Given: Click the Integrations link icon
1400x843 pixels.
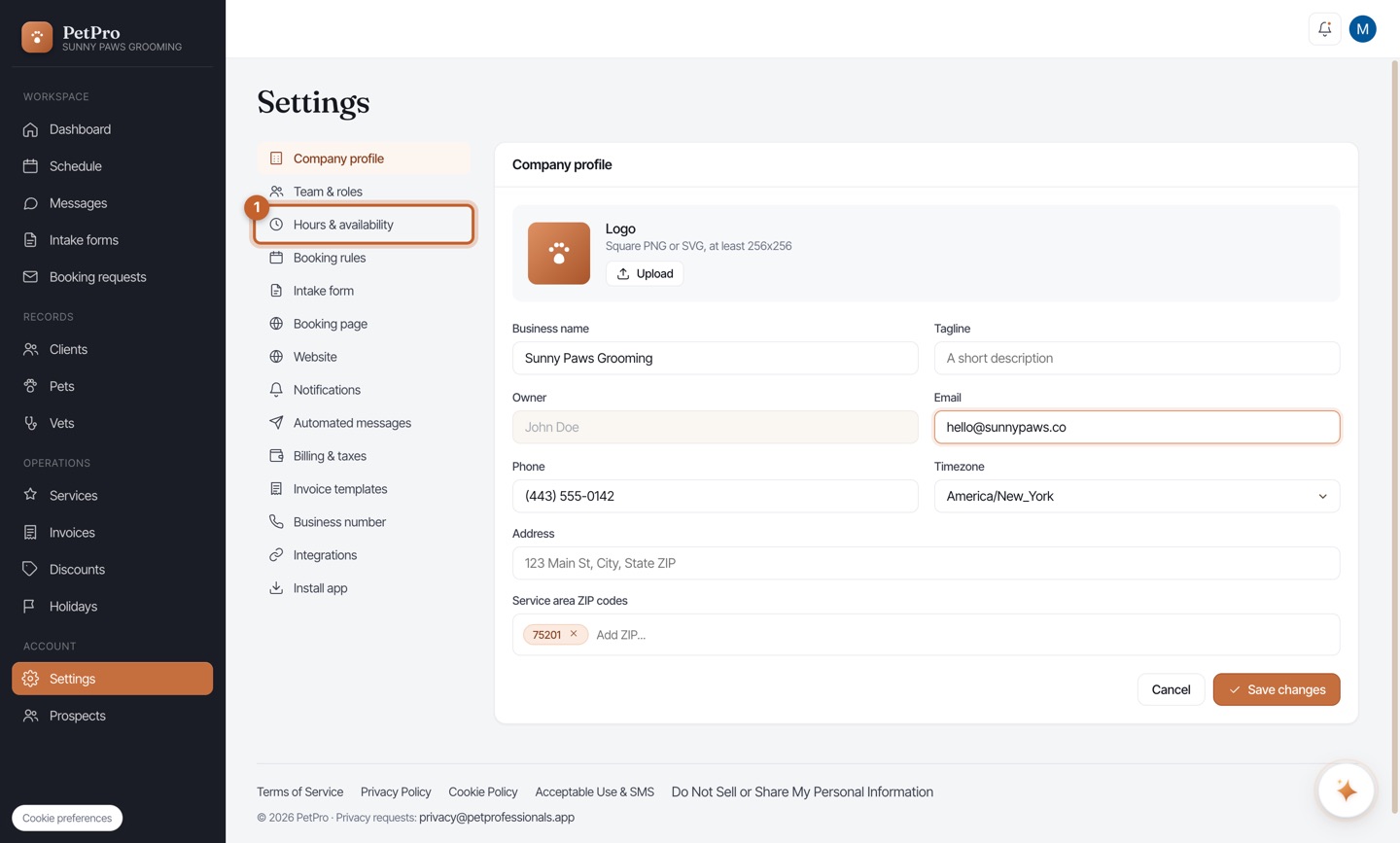Looking at the screenshot, I should 276,555.
